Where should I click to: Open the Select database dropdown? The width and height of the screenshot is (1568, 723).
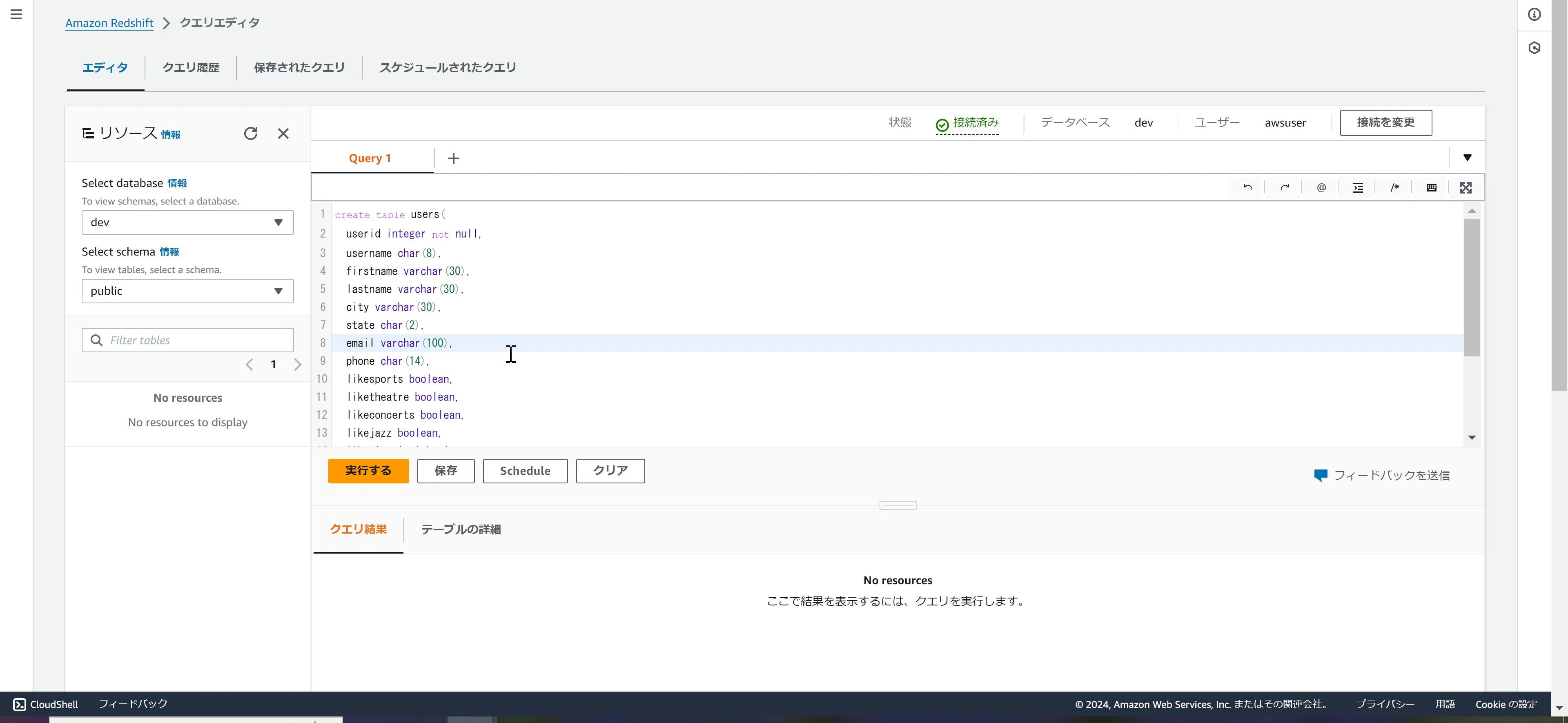point(187,223)
